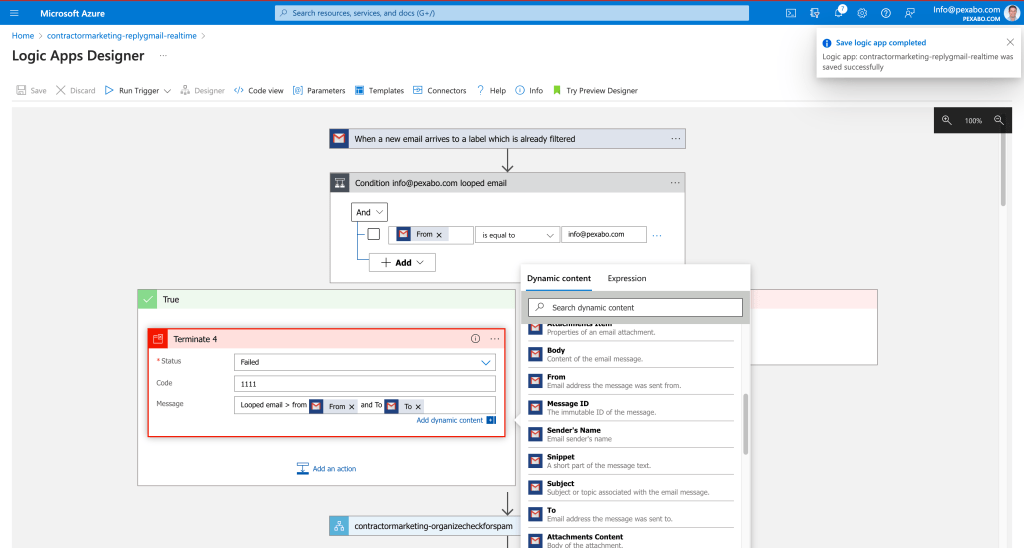Click Add an action in True branch
1024x548 pixels.
click(327, 468)
